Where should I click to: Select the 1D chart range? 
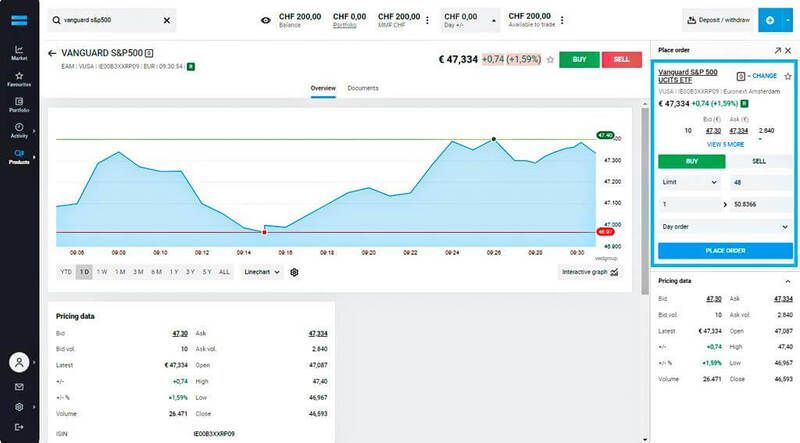click(x=84, y=272)
